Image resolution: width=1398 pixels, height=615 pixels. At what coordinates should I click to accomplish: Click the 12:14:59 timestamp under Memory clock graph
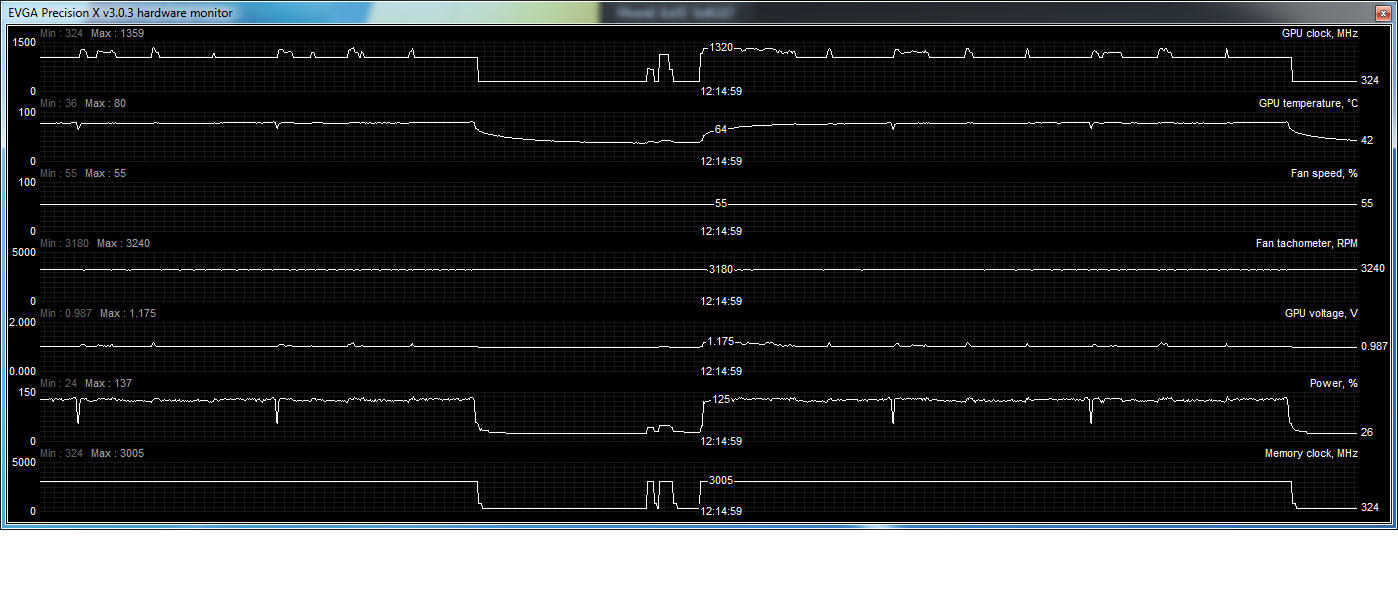(720, 511)
